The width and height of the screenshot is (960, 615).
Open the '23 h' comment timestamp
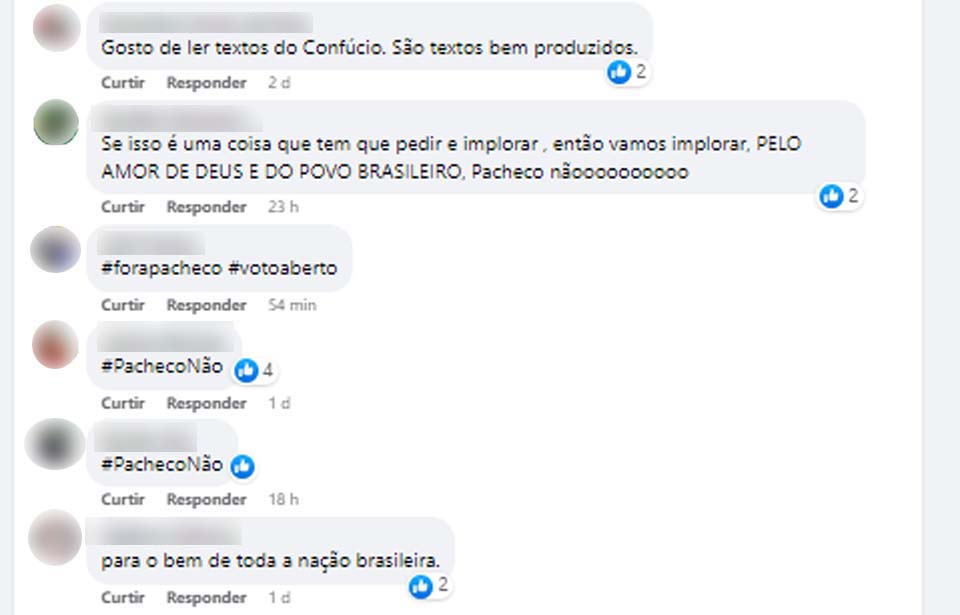point(283,207)
